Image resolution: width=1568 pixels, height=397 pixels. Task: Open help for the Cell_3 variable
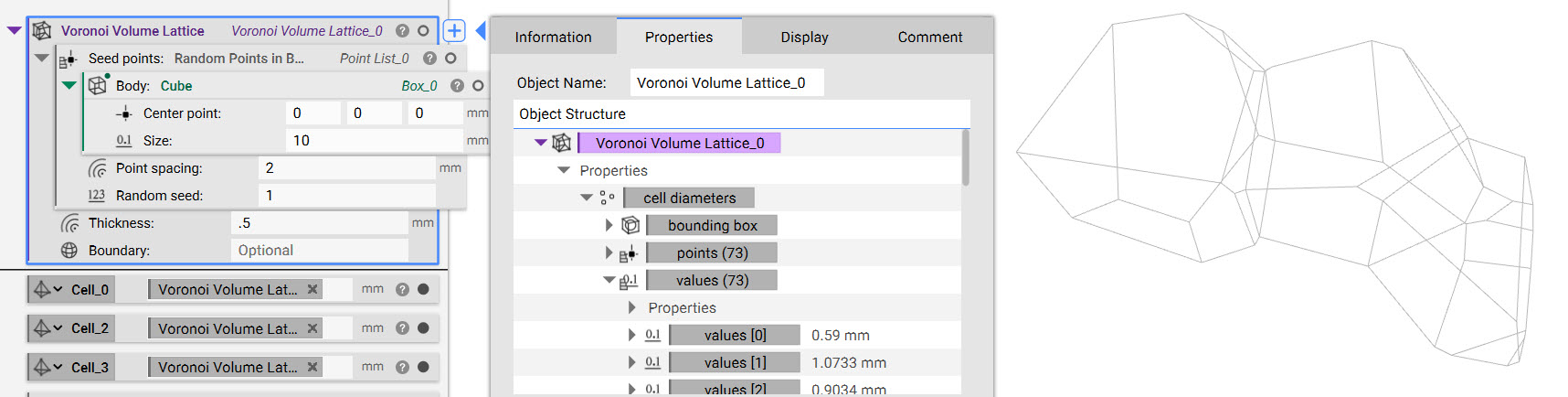click(402, 367)
